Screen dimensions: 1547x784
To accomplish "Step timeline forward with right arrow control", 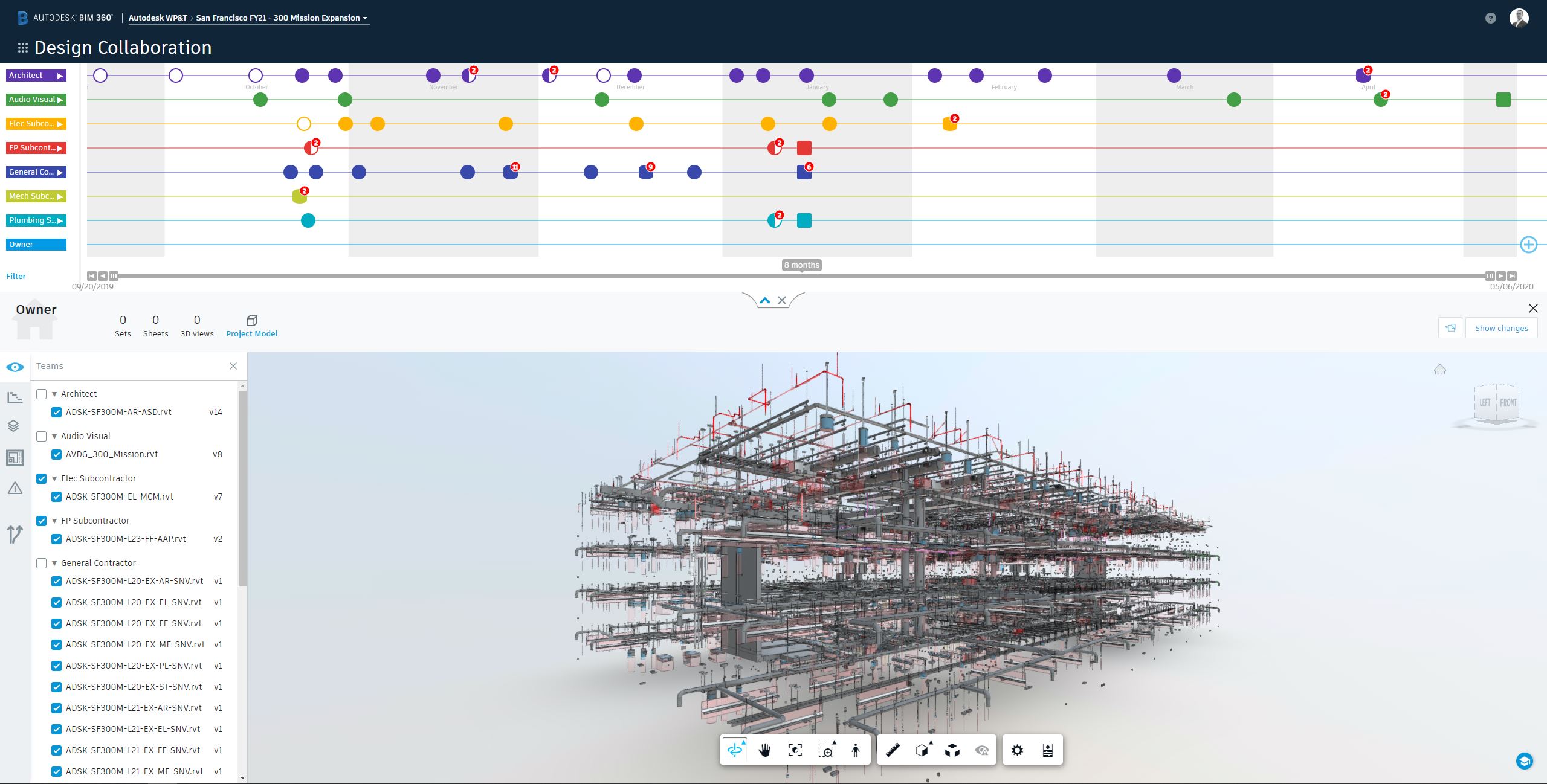I will 1501,276.
